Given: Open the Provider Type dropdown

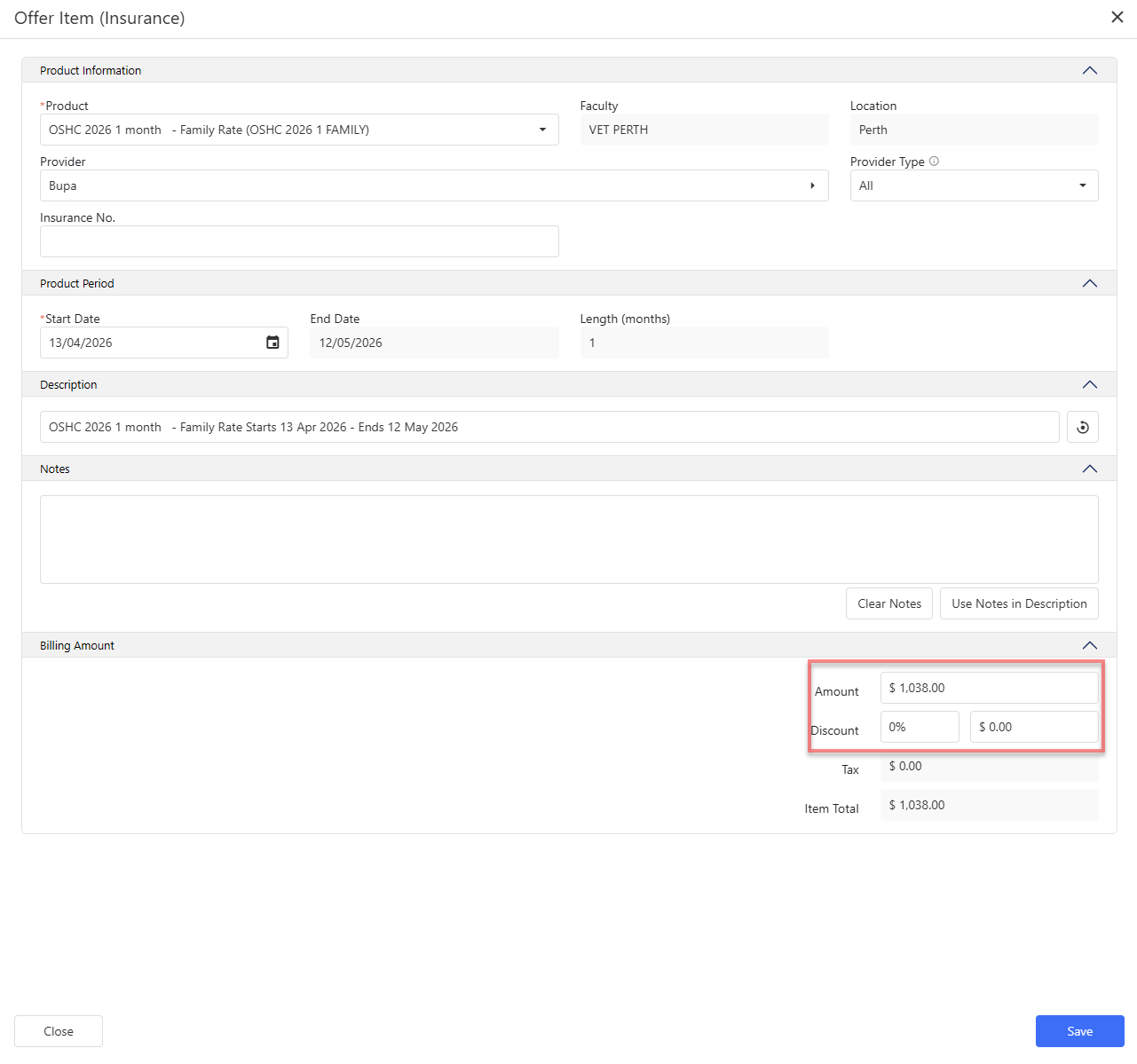Looking at the screenshot, I should [x=1082, y=185].
